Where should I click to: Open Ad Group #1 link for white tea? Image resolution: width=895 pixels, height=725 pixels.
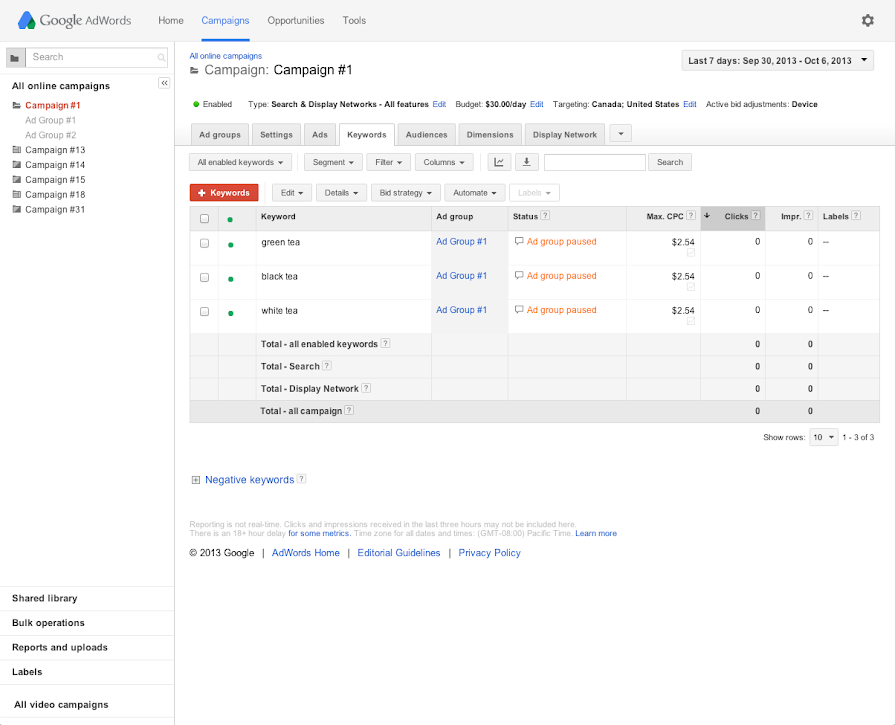[x=461, y=310]
